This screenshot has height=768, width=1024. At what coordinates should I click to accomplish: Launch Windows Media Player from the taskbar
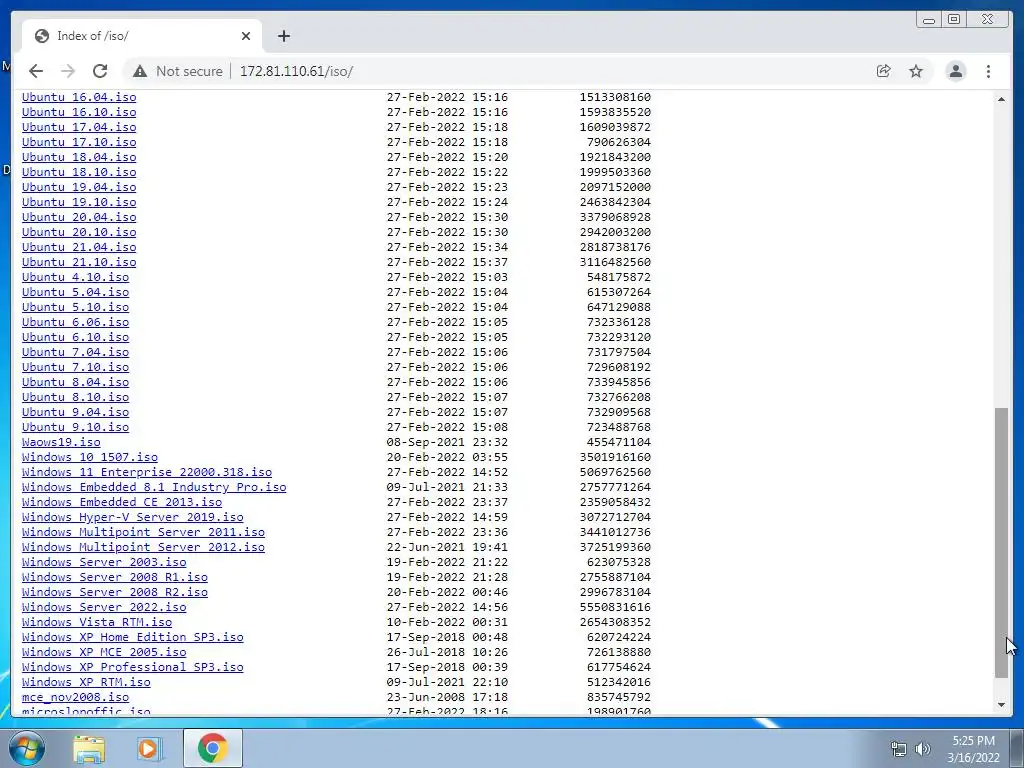tap(149, 748)
